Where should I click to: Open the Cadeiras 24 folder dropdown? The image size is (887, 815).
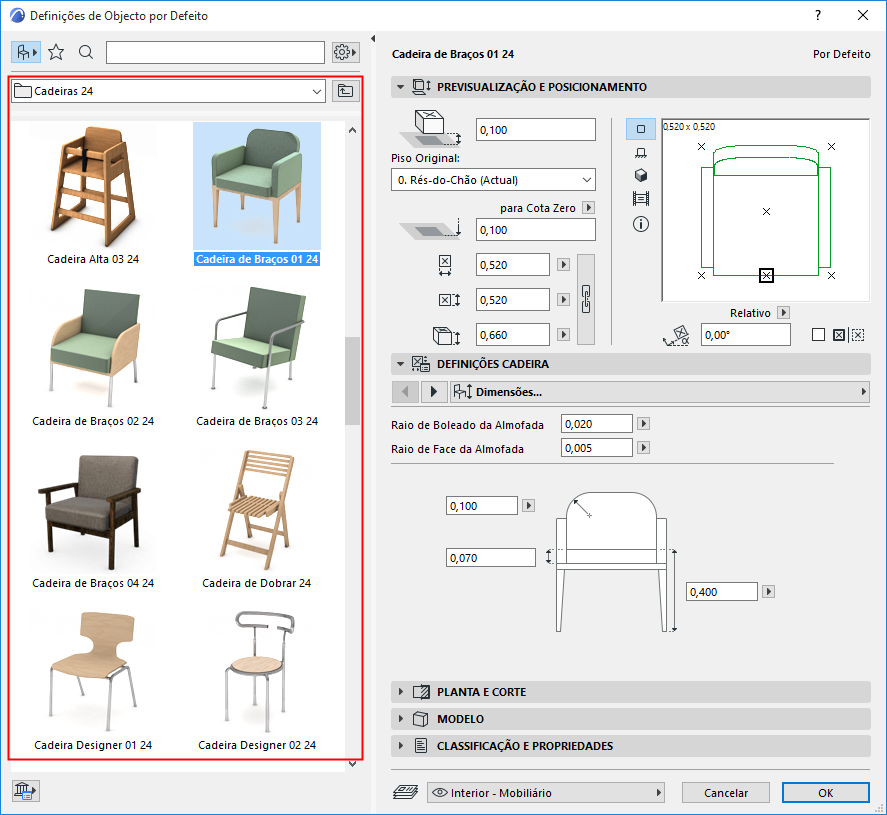pos(168,91)
